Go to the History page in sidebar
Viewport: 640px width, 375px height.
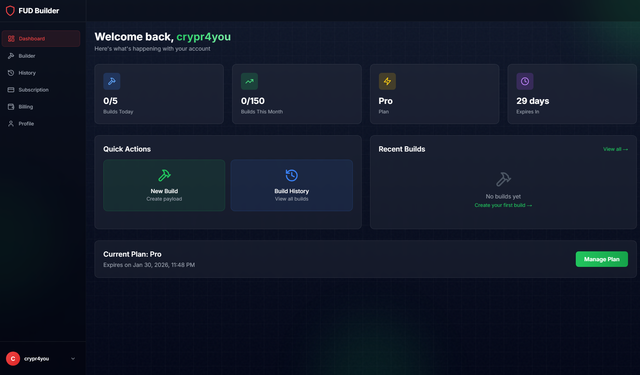41,73
